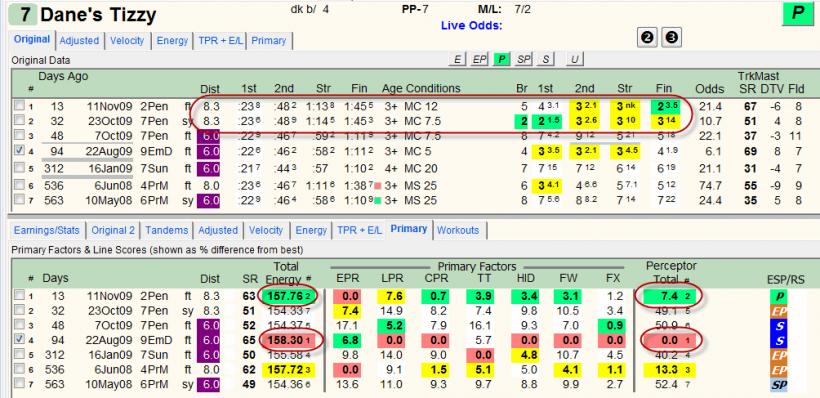The width and height of the screenshot is (820, 398).
Task: Click the small red marker beside 1:38 finish time
Action: click(377, 185)
